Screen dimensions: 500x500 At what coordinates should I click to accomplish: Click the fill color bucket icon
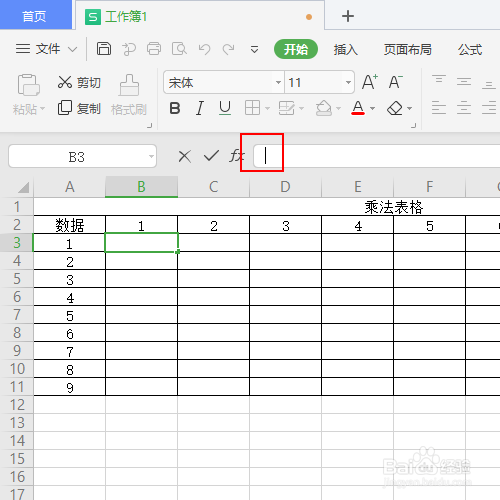tap(324, 108)
